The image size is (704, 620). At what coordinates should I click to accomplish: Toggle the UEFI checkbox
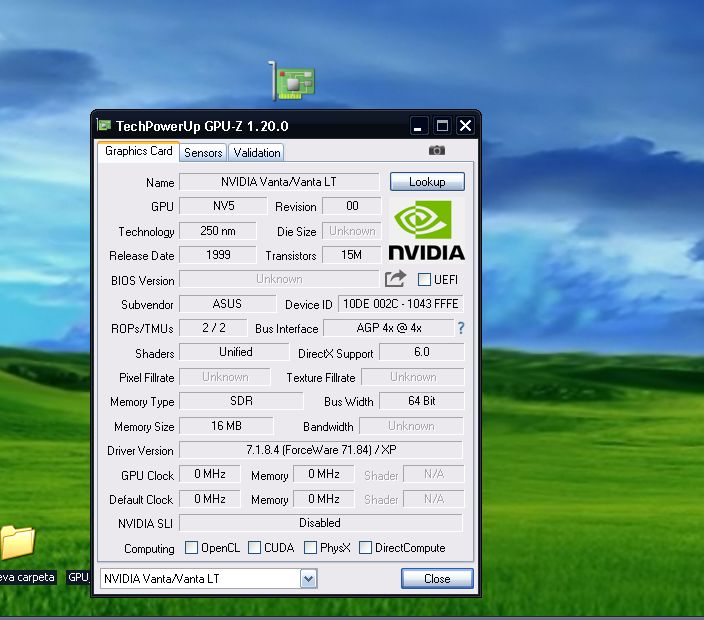tap(424, 280)
